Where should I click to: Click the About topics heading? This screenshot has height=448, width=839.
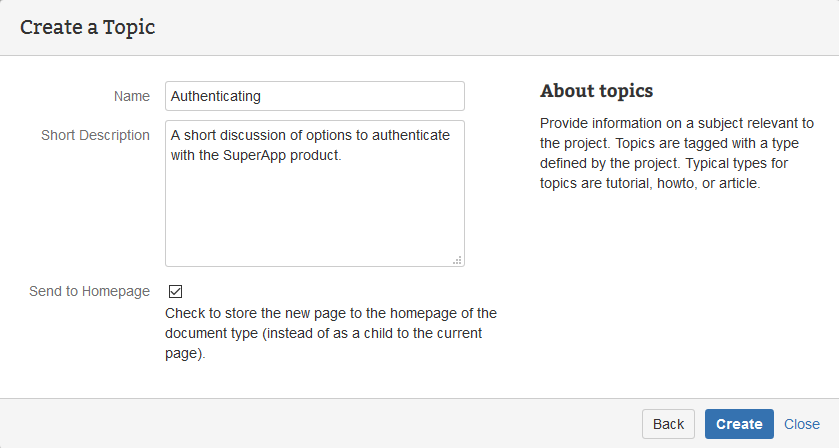596,91
